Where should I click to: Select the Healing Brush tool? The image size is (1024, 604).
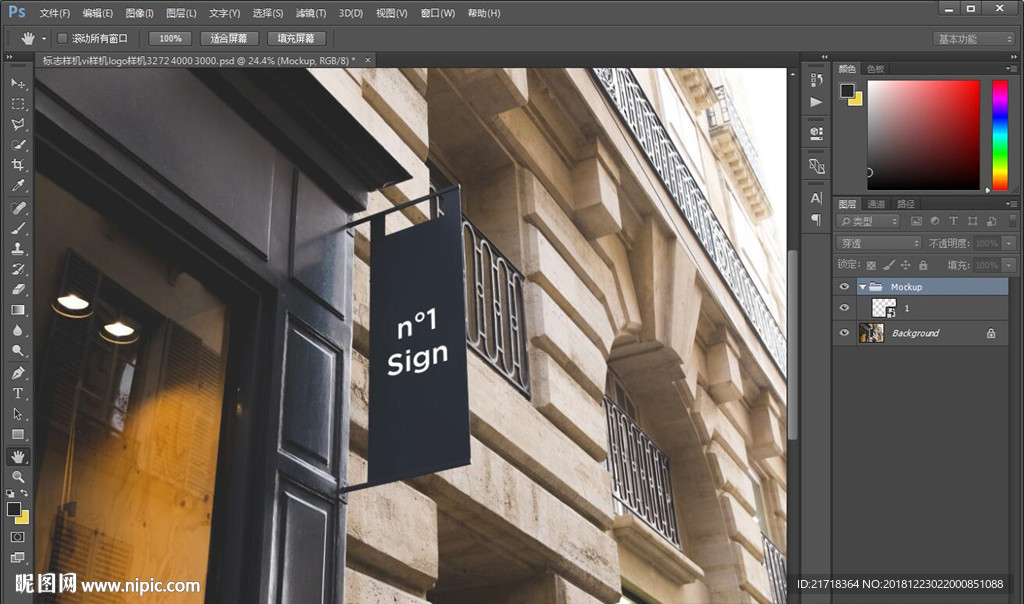[18, 208]
